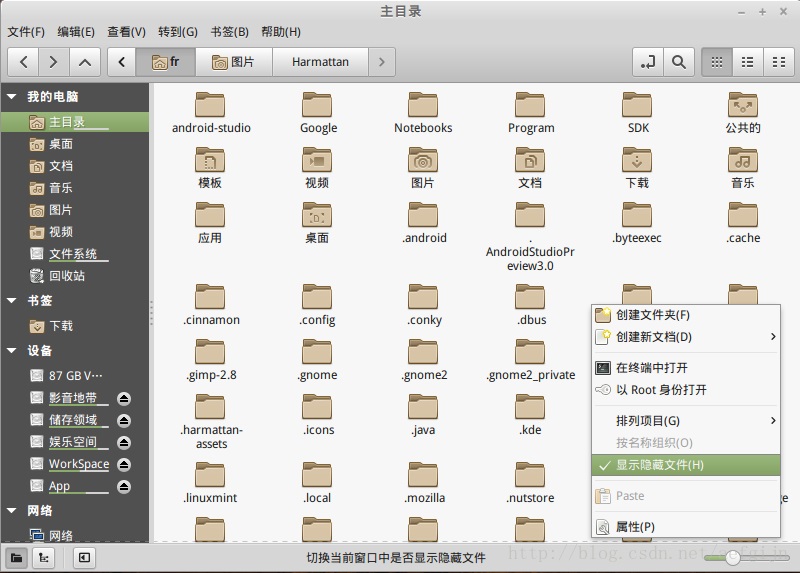Hide the sidebar using the bottom-bar icon
This screenshot has height=573, width=800.
tap(84, 557)
